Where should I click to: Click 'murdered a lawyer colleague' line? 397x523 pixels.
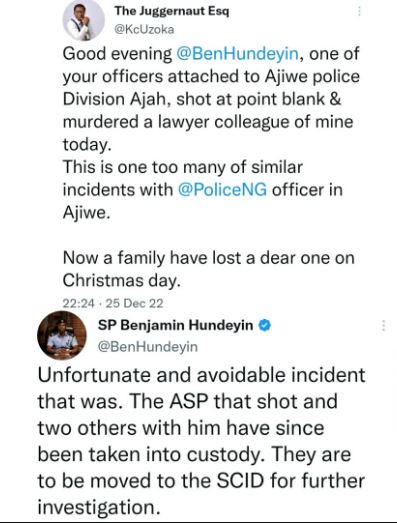(x=208, y=122)
